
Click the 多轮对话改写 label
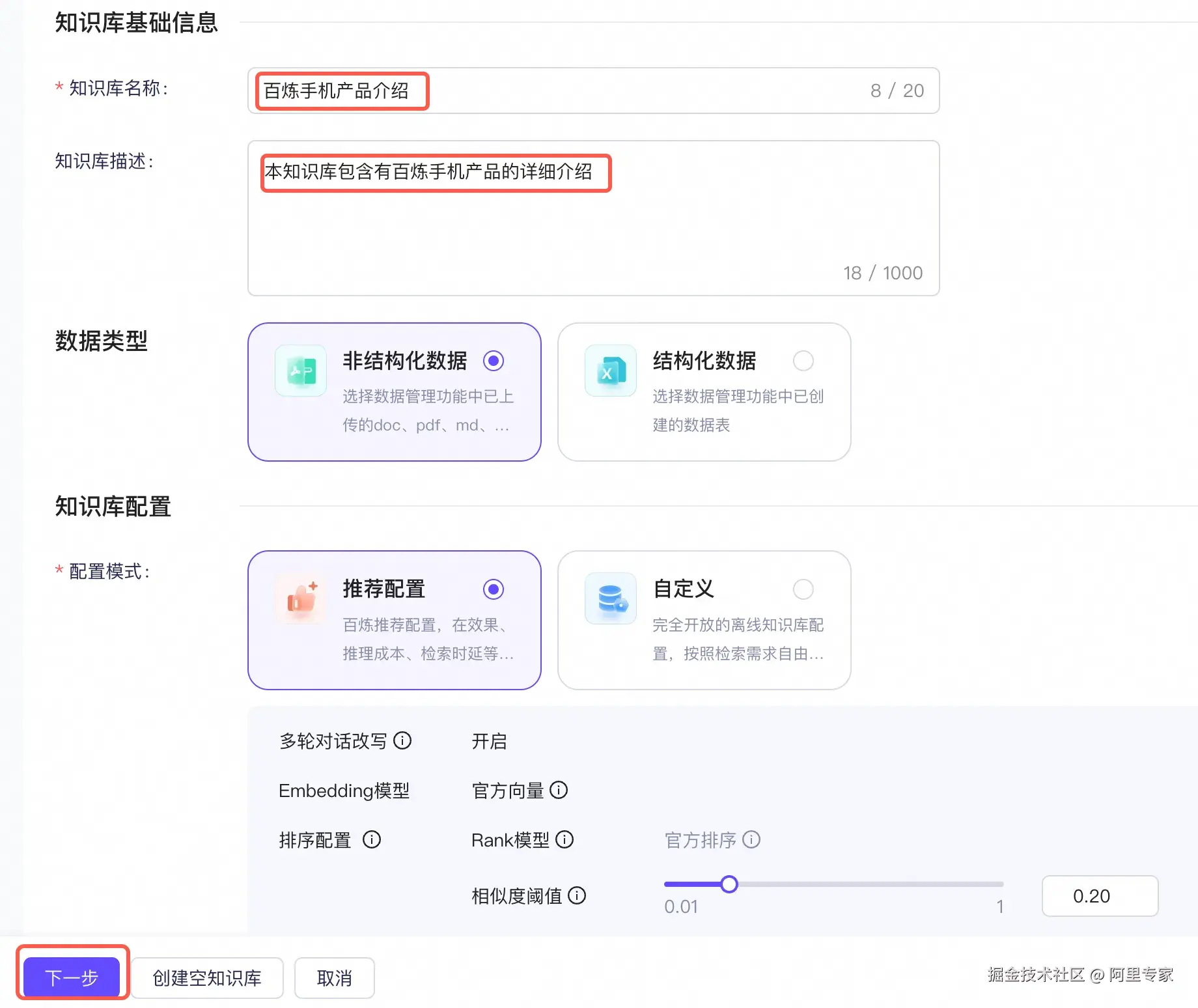pos(333,741)
